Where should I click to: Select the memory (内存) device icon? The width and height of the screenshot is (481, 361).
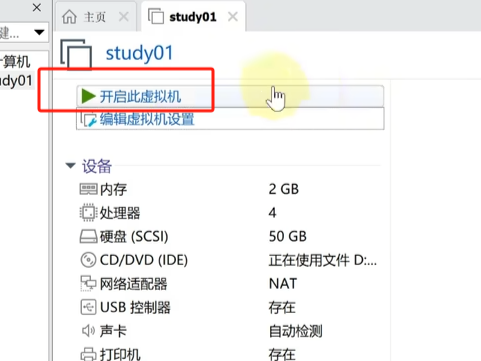(x=88, y=189)
